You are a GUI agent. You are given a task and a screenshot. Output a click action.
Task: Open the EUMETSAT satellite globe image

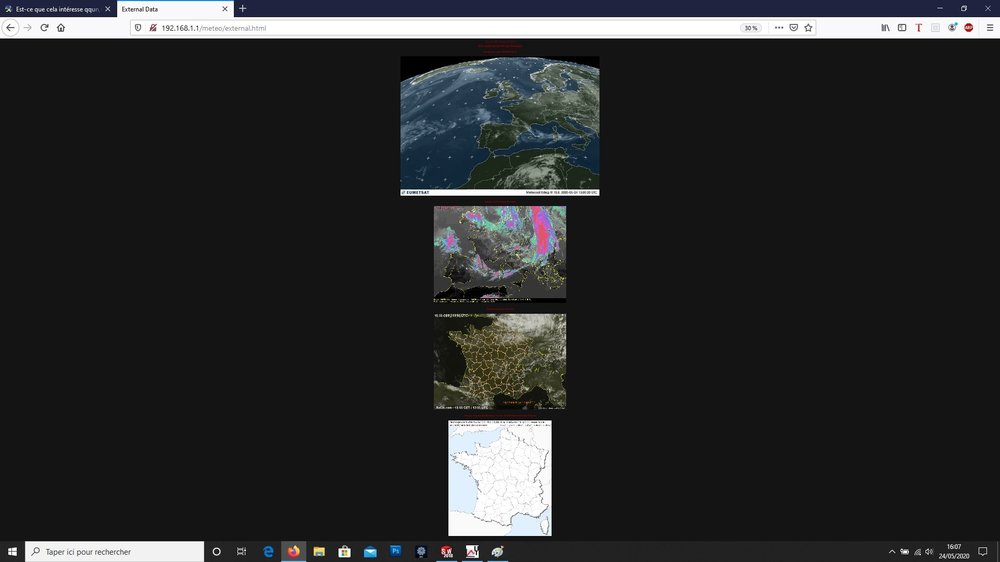click(x=499, y=126)
